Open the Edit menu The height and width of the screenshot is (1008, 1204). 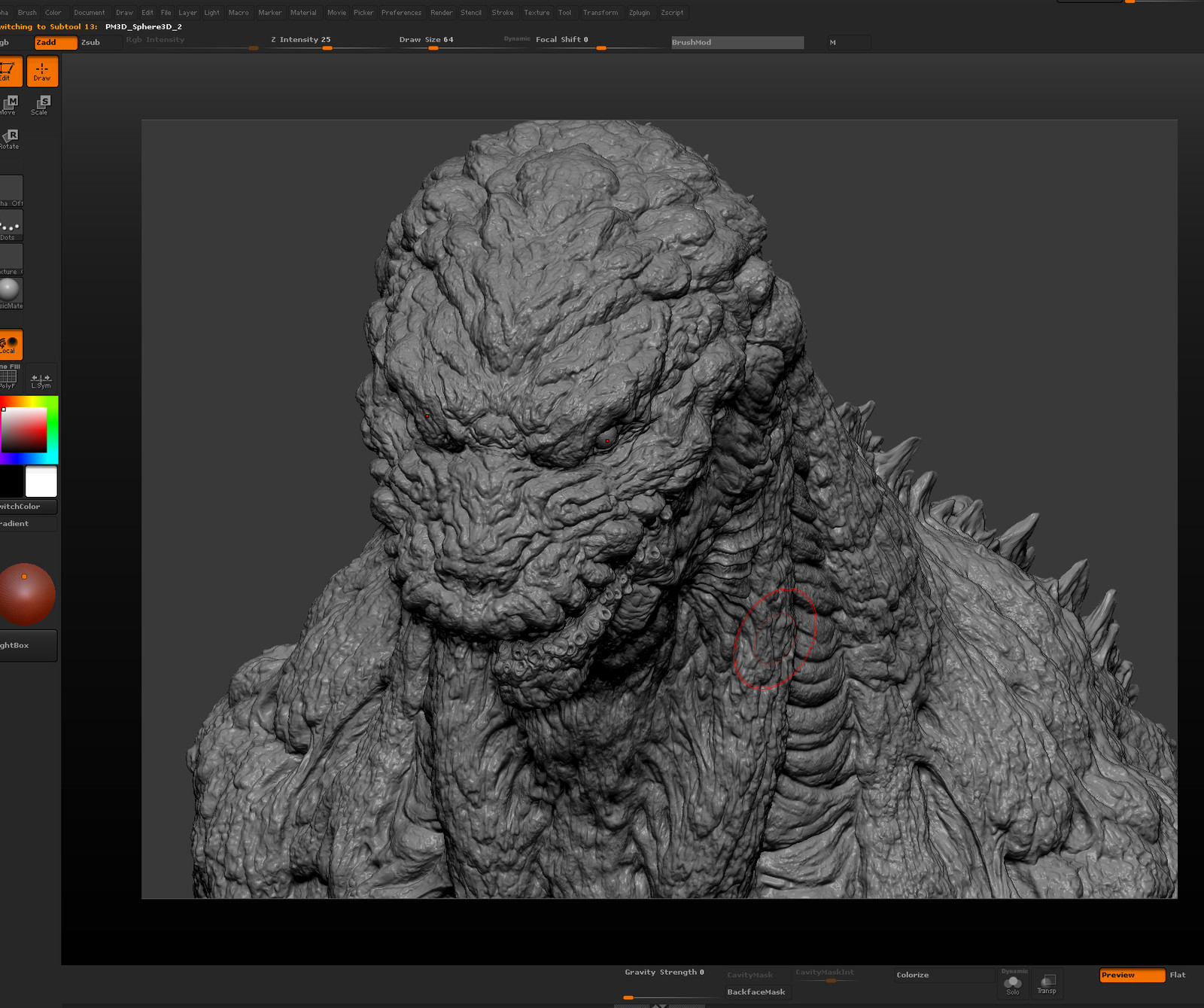click(147, 13)
